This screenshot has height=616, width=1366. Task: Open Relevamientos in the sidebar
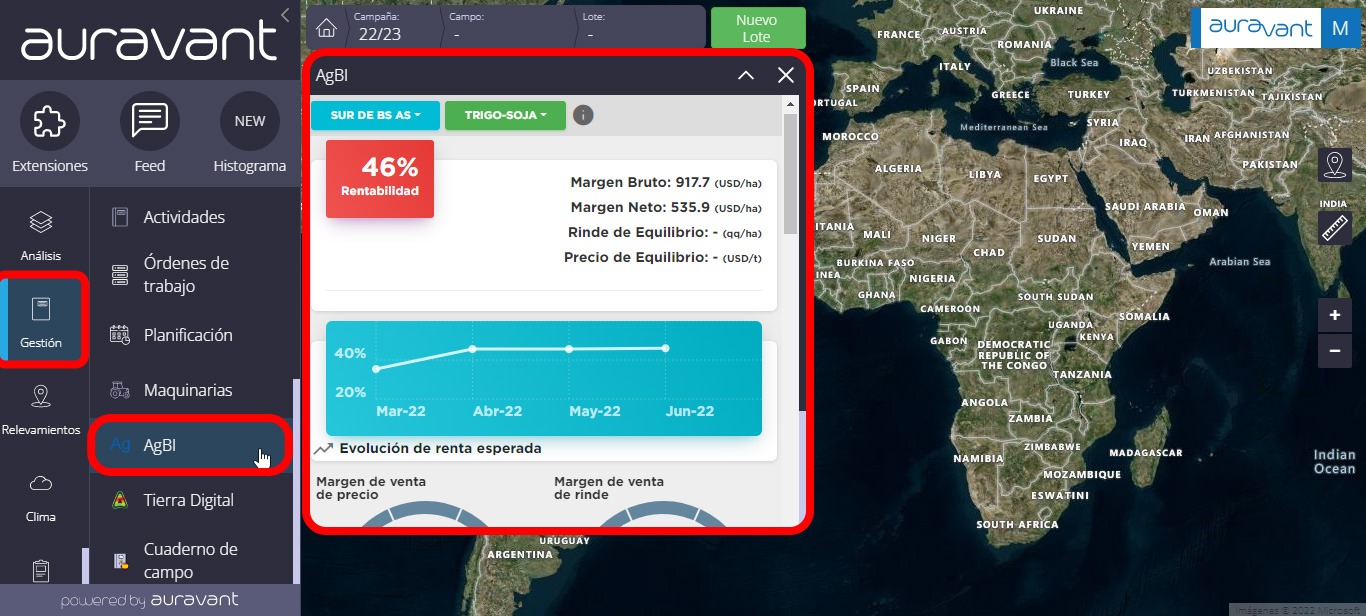point(41,410)
